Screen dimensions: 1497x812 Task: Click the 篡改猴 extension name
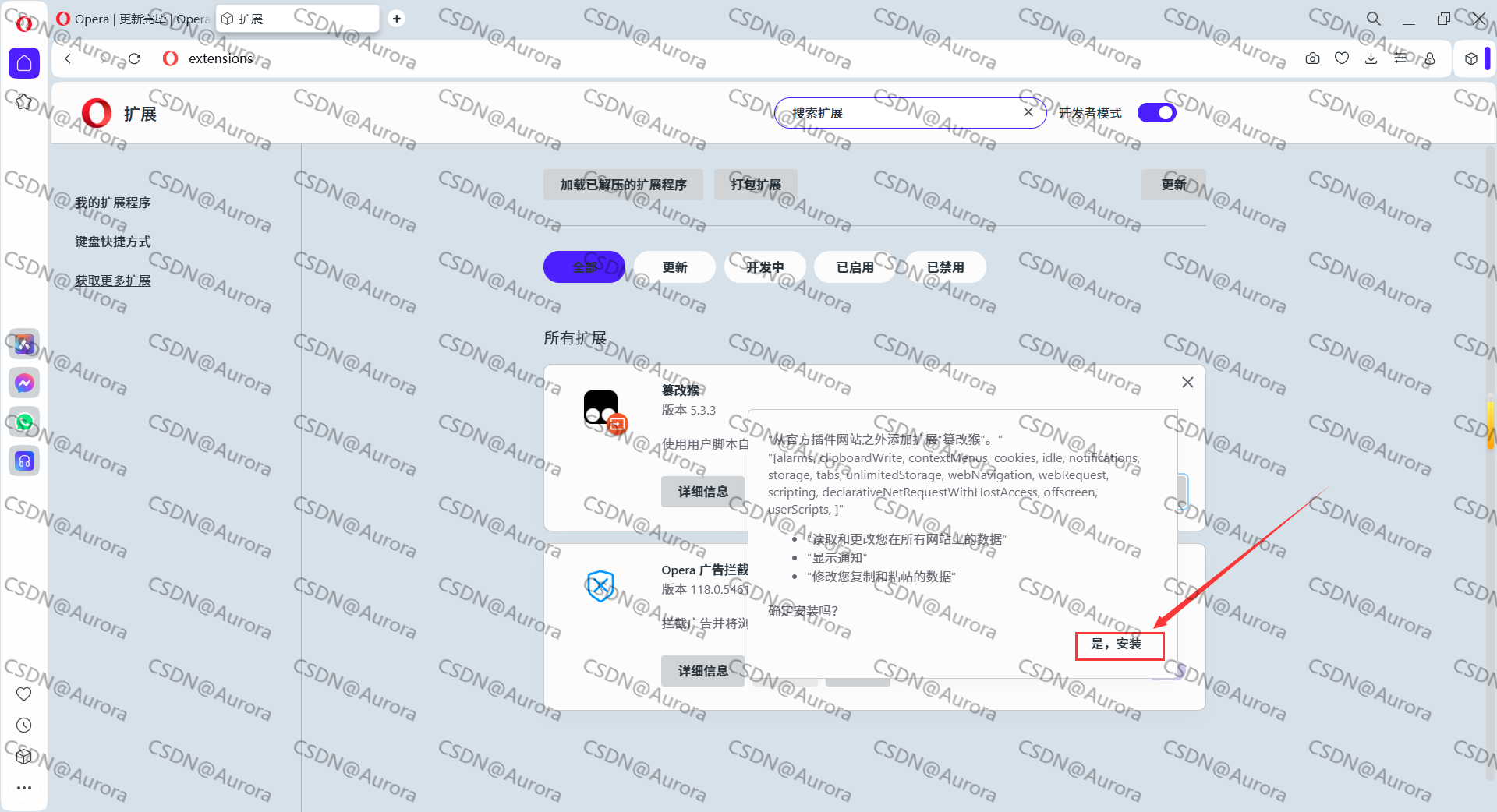681,390
